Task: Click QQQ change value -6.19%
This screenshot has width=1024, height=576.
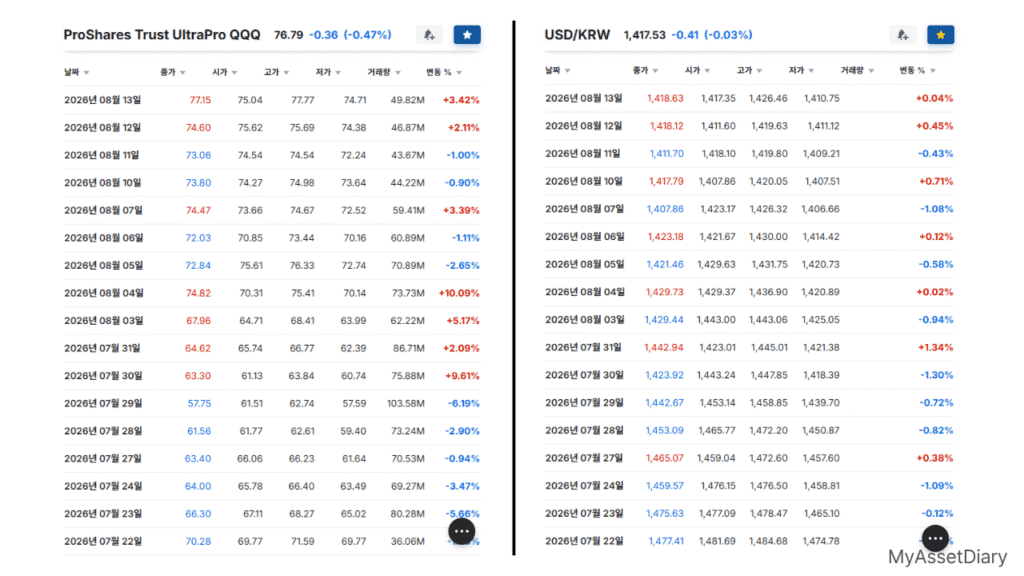Action: (464, 404)
